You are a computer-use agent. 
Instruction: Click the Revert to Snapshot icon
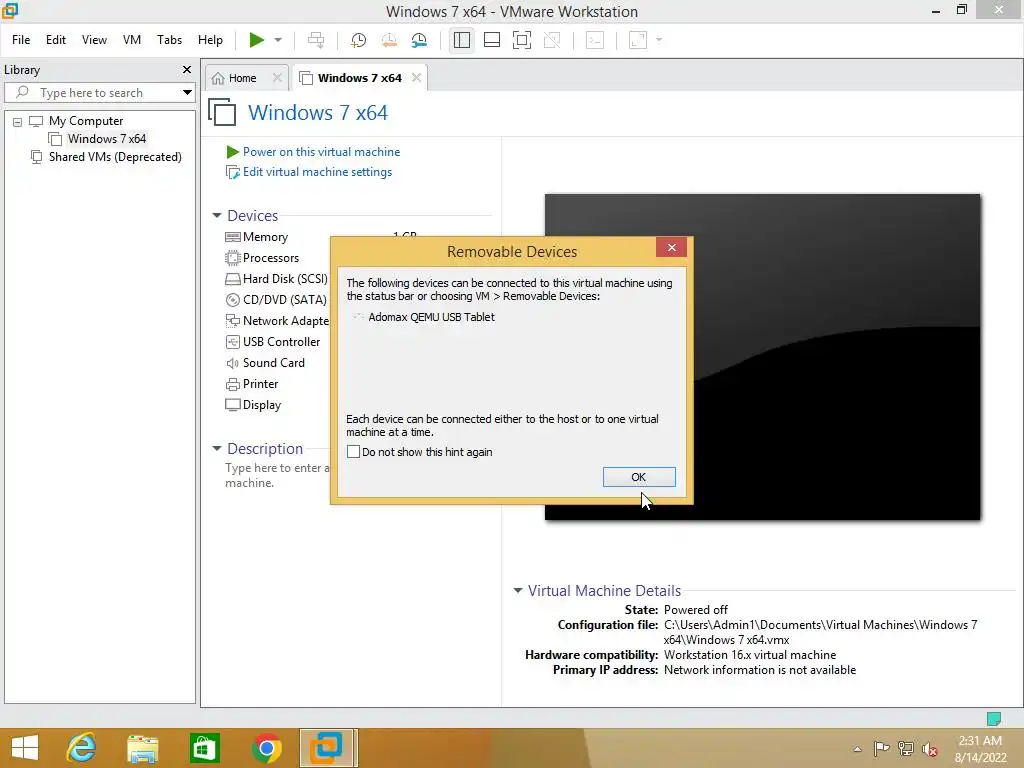[389, 40]
